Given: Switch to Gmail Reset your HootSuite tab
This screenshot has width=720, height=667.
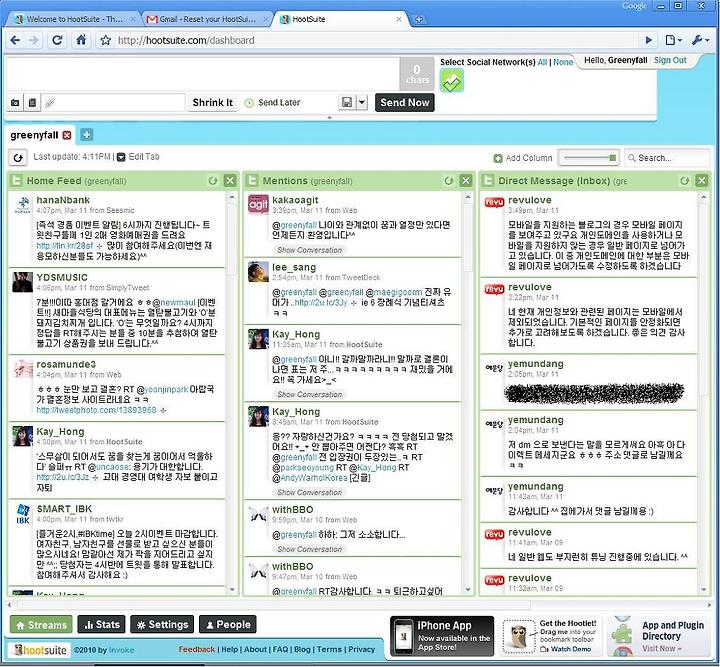Looking at the screenshot, I should (207, 19).
